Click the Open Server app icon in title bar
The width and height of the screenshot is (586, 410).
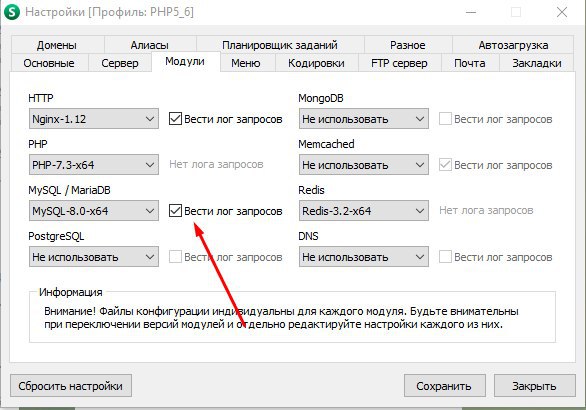point(12,12)
